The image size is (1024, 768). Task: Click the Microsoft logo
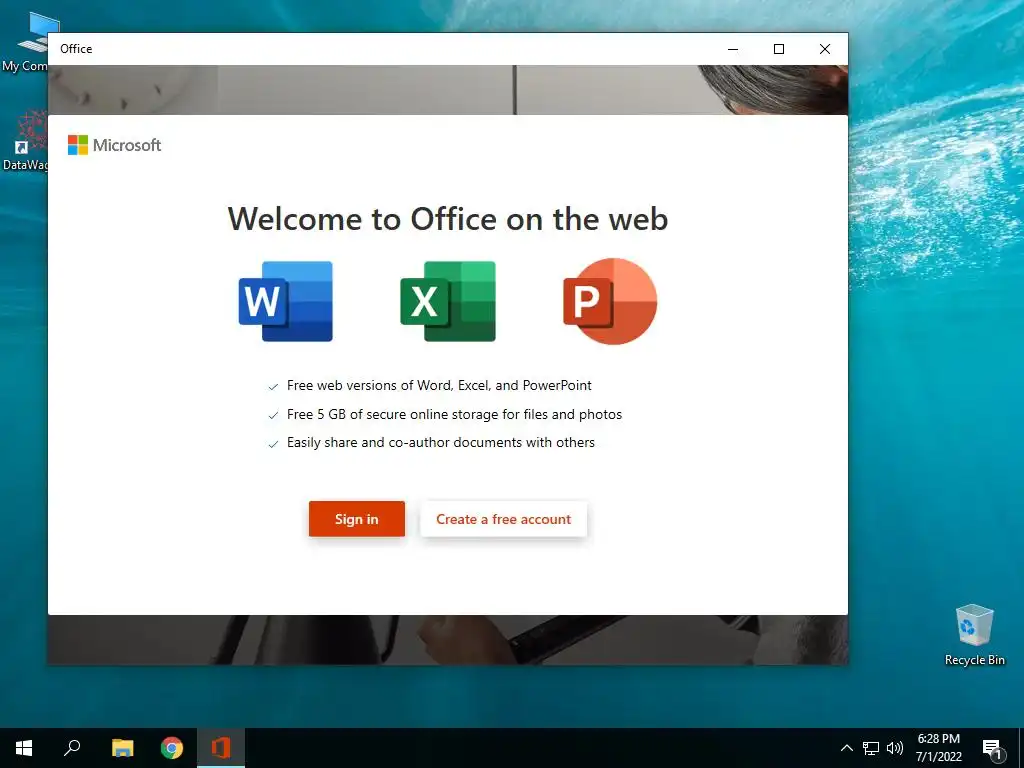(x=114, y=145)
